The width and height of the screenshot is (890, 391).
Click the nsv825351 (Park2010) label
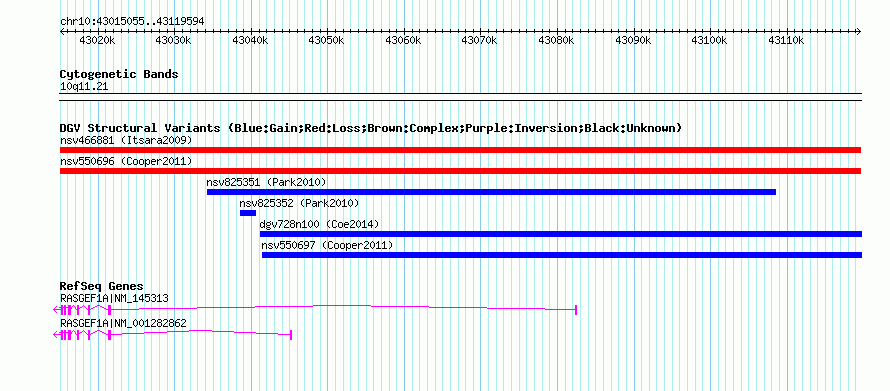(x=266, y=182)
